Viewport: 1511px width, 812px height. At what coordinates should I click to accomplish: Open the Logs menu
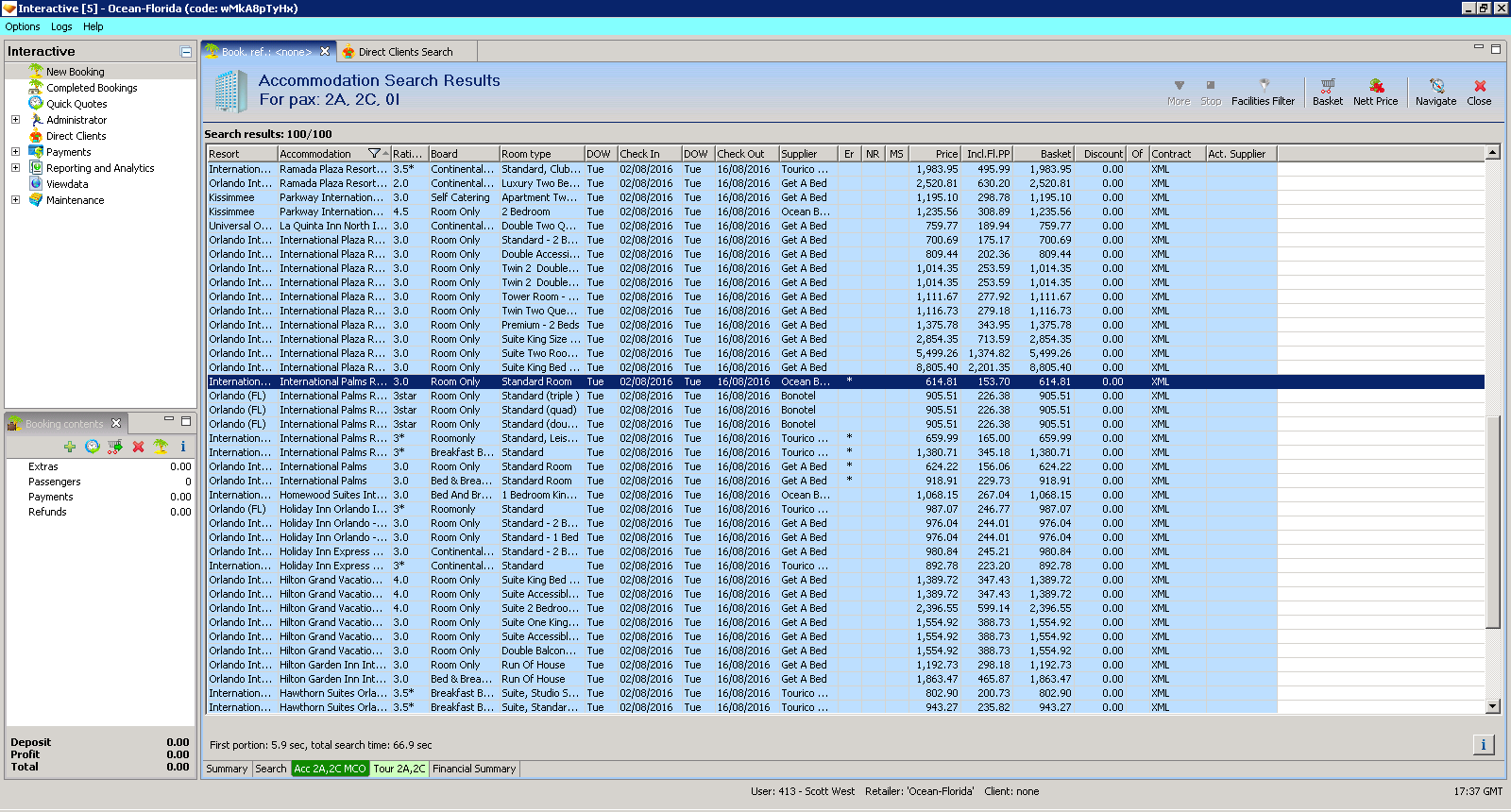(61, 26)
